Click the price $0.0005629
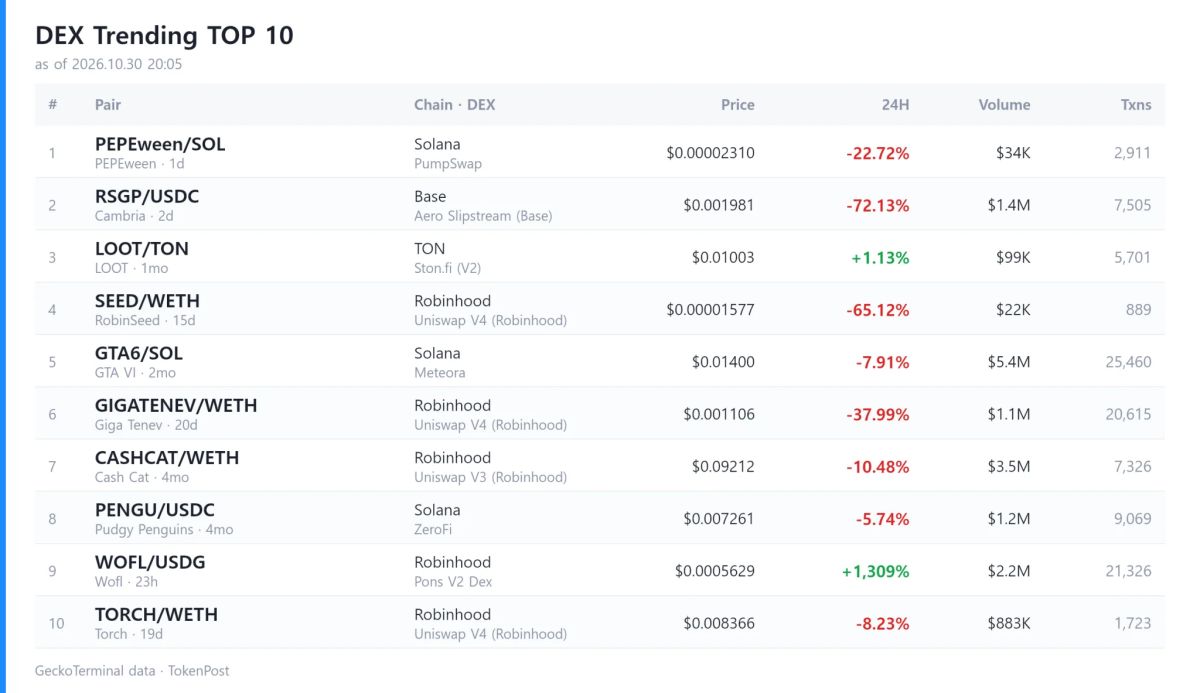The height and width of the screenshot is (693, 1200). [x=715, y=571]
